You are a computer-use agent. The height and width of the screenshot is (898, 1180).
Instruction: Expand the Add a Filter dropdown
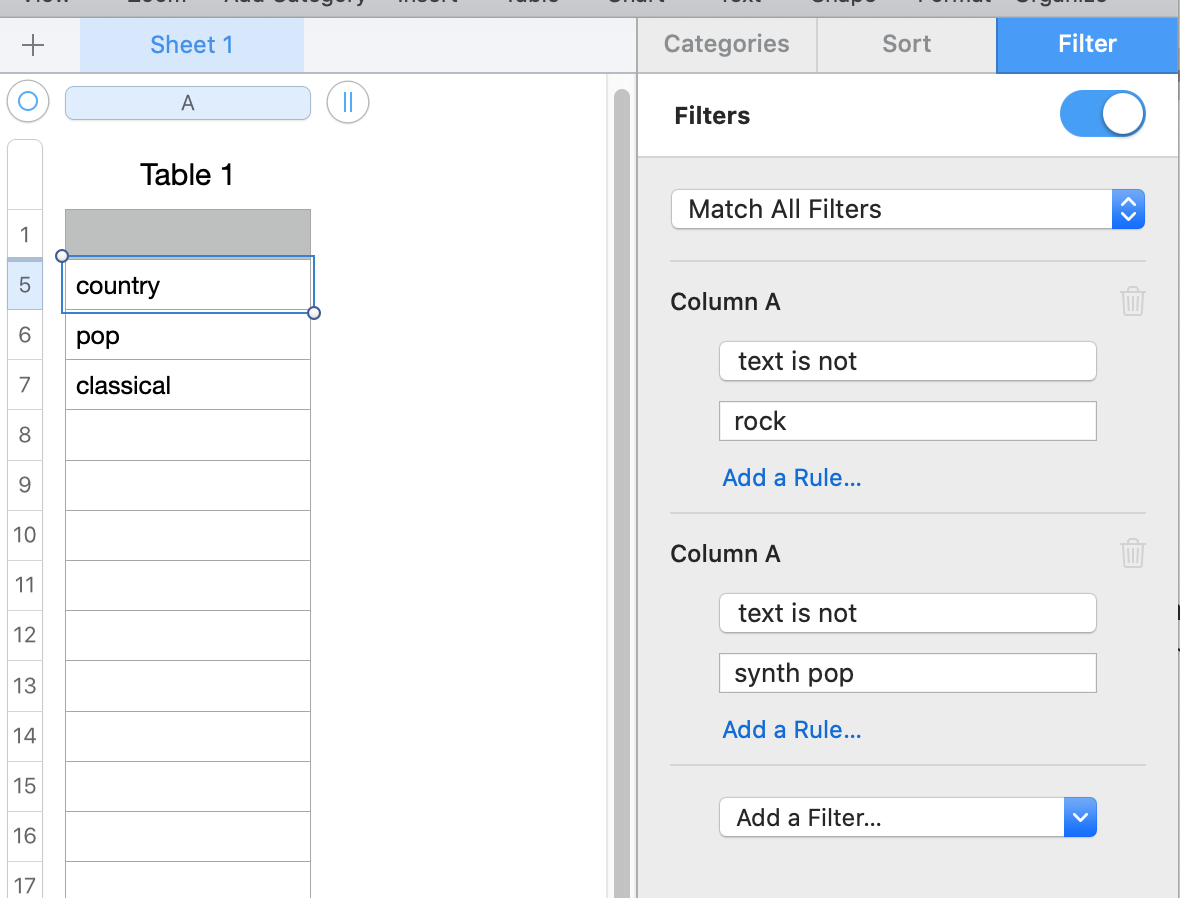coord(907,817)
